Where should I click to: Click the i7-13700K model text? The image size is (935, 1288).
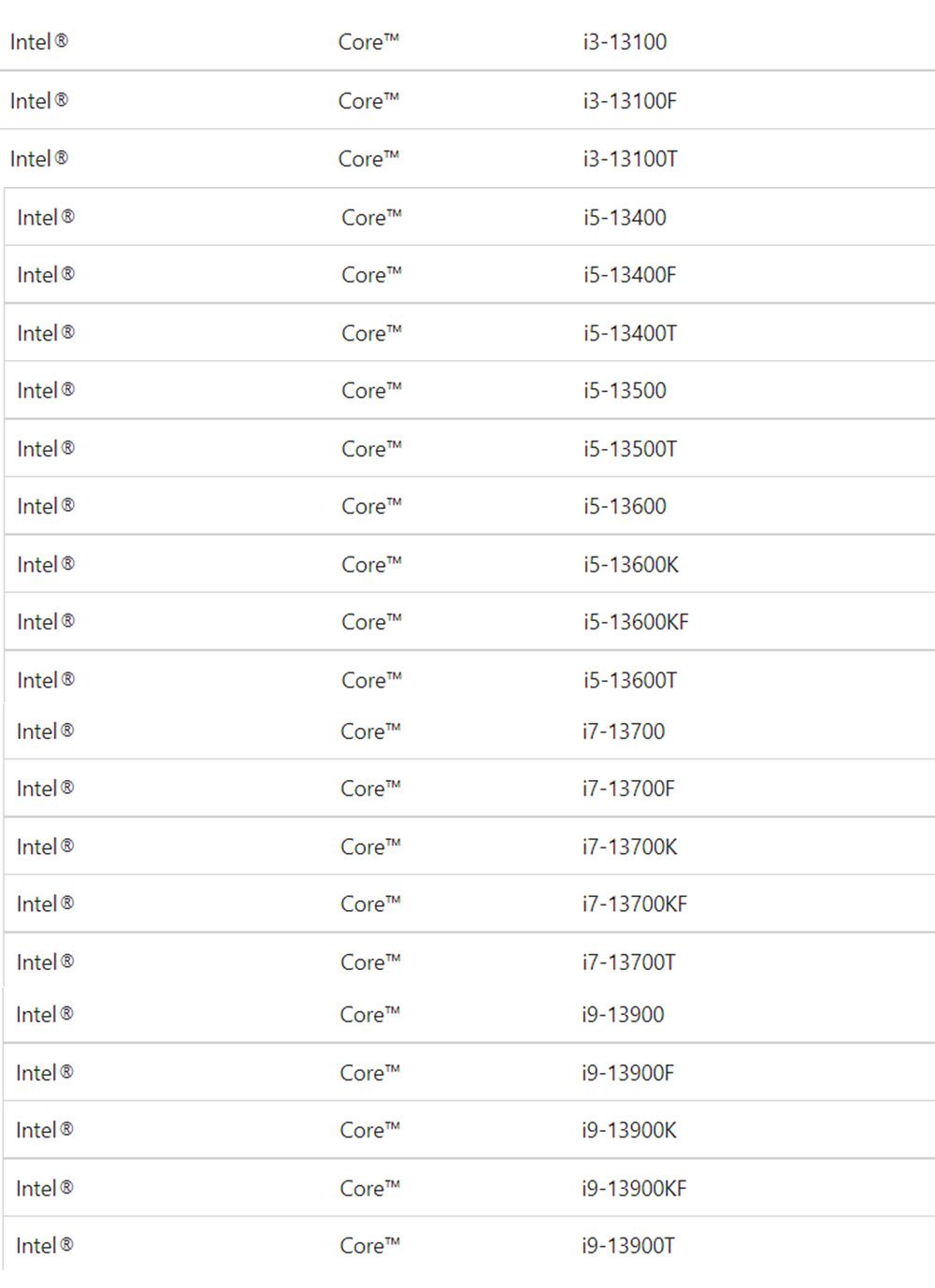[629, 847]
